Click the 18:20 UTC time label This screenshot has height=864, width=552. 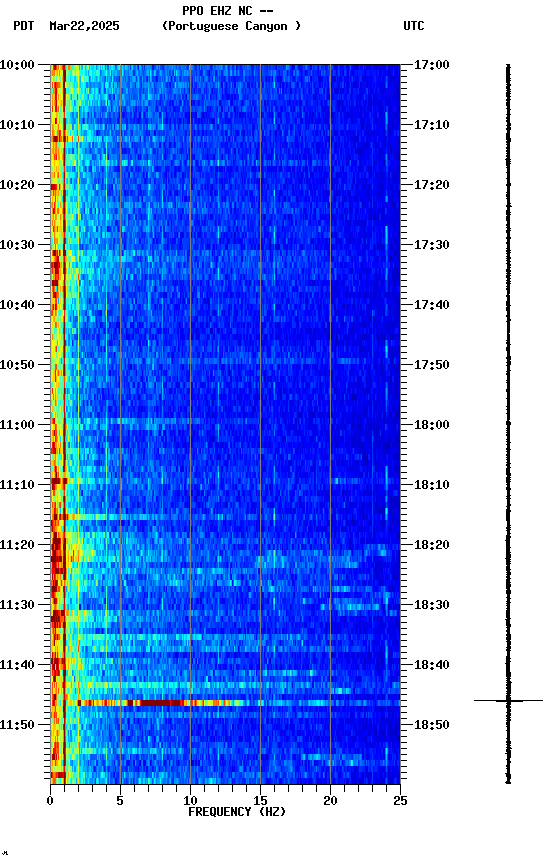(432, 546)
